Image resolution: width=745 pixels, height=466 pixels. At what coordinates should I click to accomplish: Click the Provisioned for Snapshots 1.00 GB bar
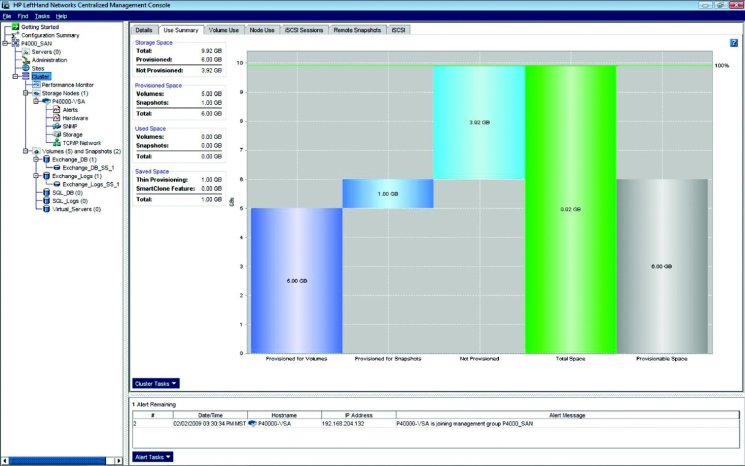(388, 194)
